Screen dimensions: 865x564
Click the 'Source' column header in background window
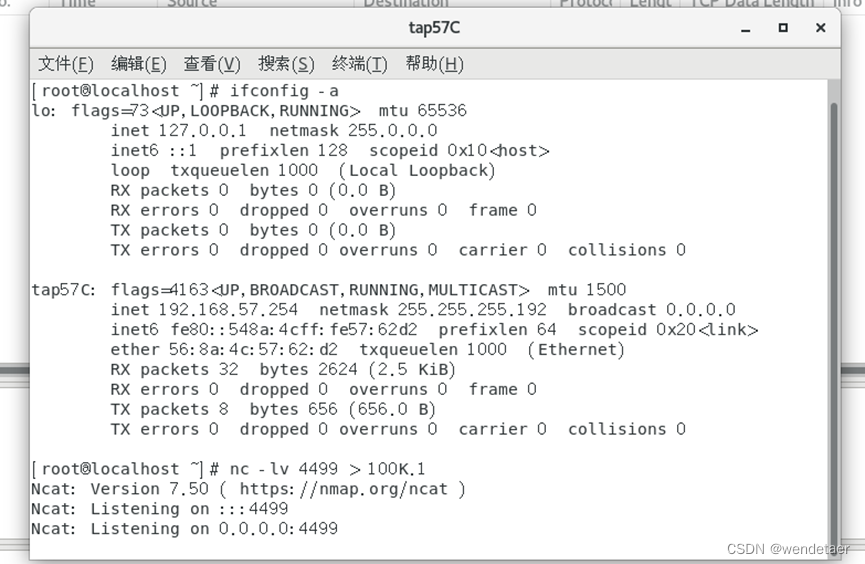(x=192, y=3)
